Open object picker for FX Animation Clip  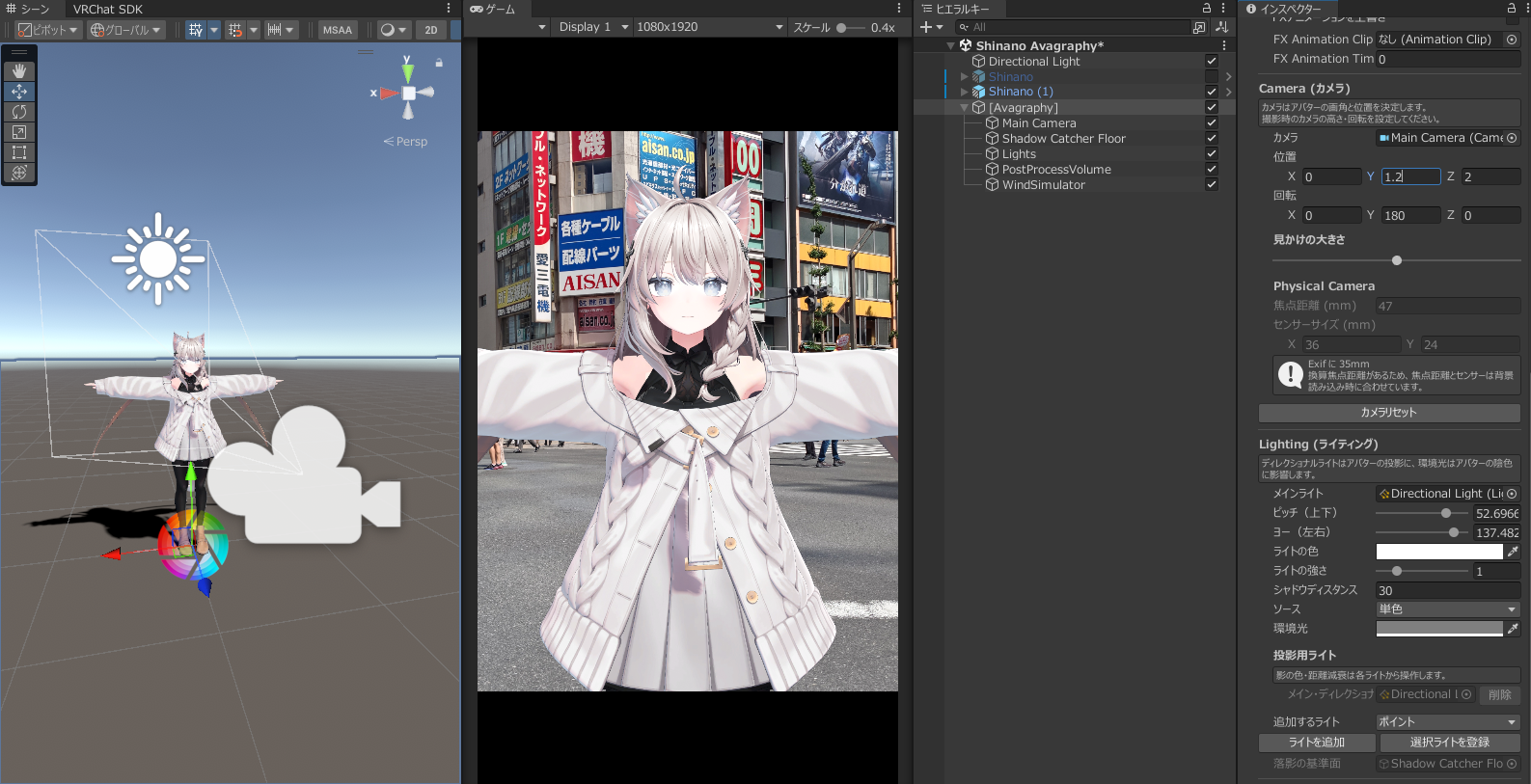click(x=1512, y=40)
